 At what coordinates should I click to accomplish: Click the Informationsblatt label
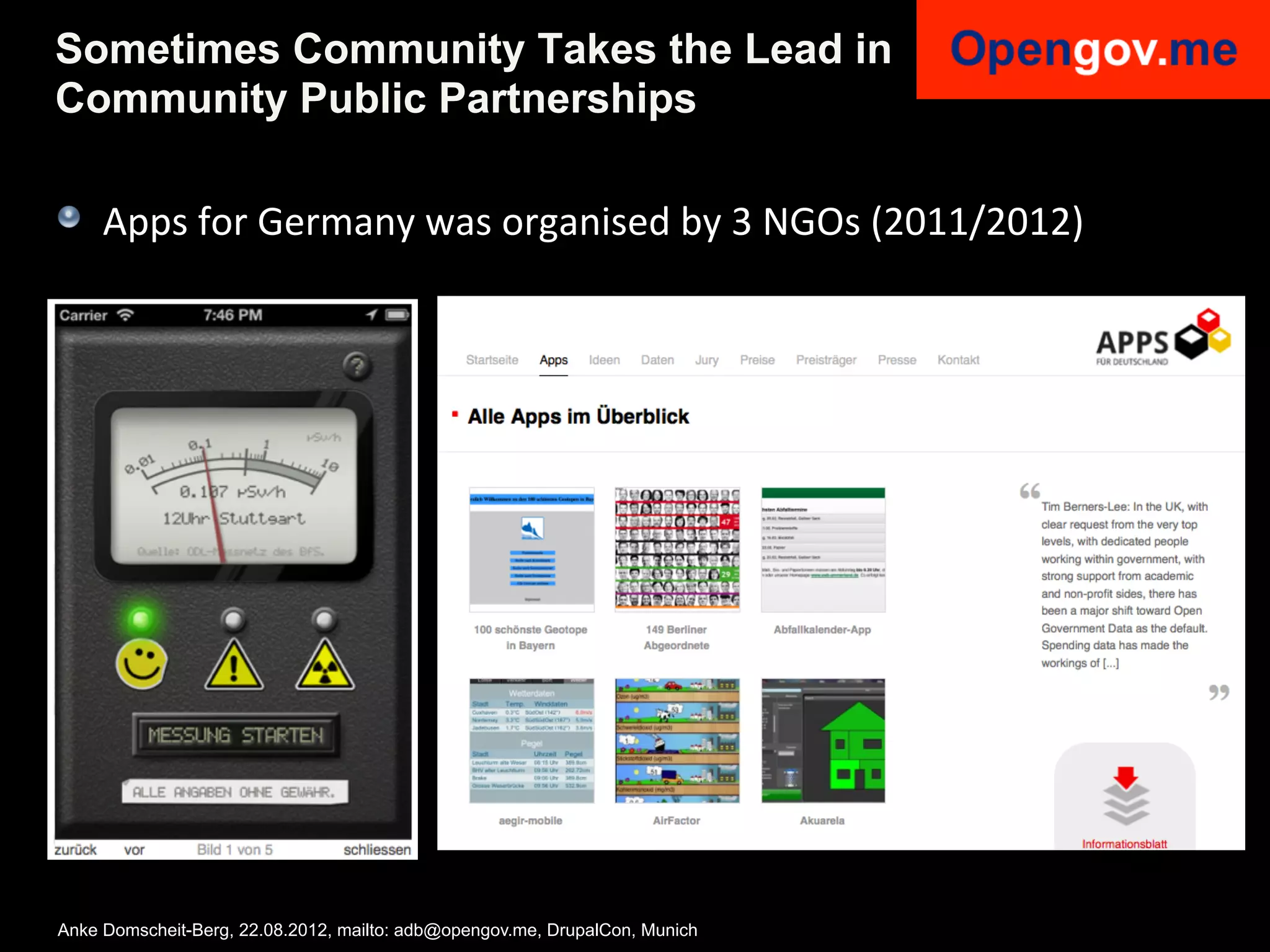pyautogui.click(x=1124, y=844)
